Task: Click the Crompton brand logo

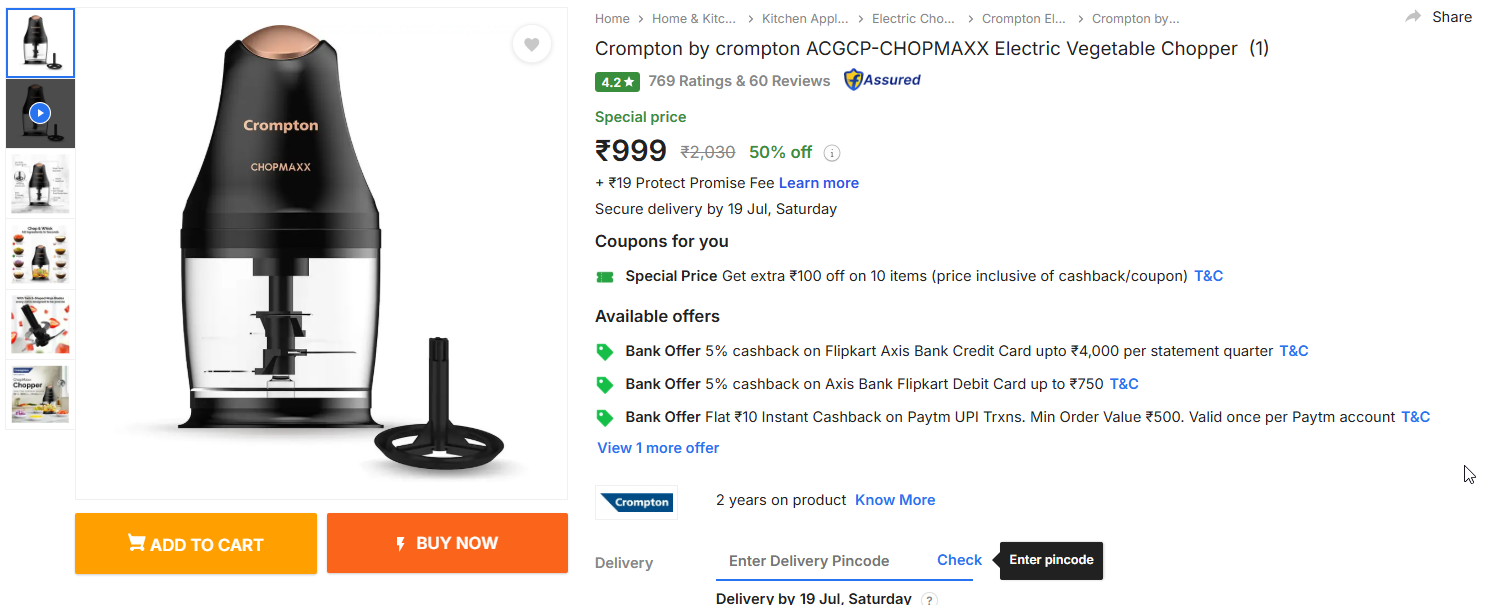Action: coord(636,502)
